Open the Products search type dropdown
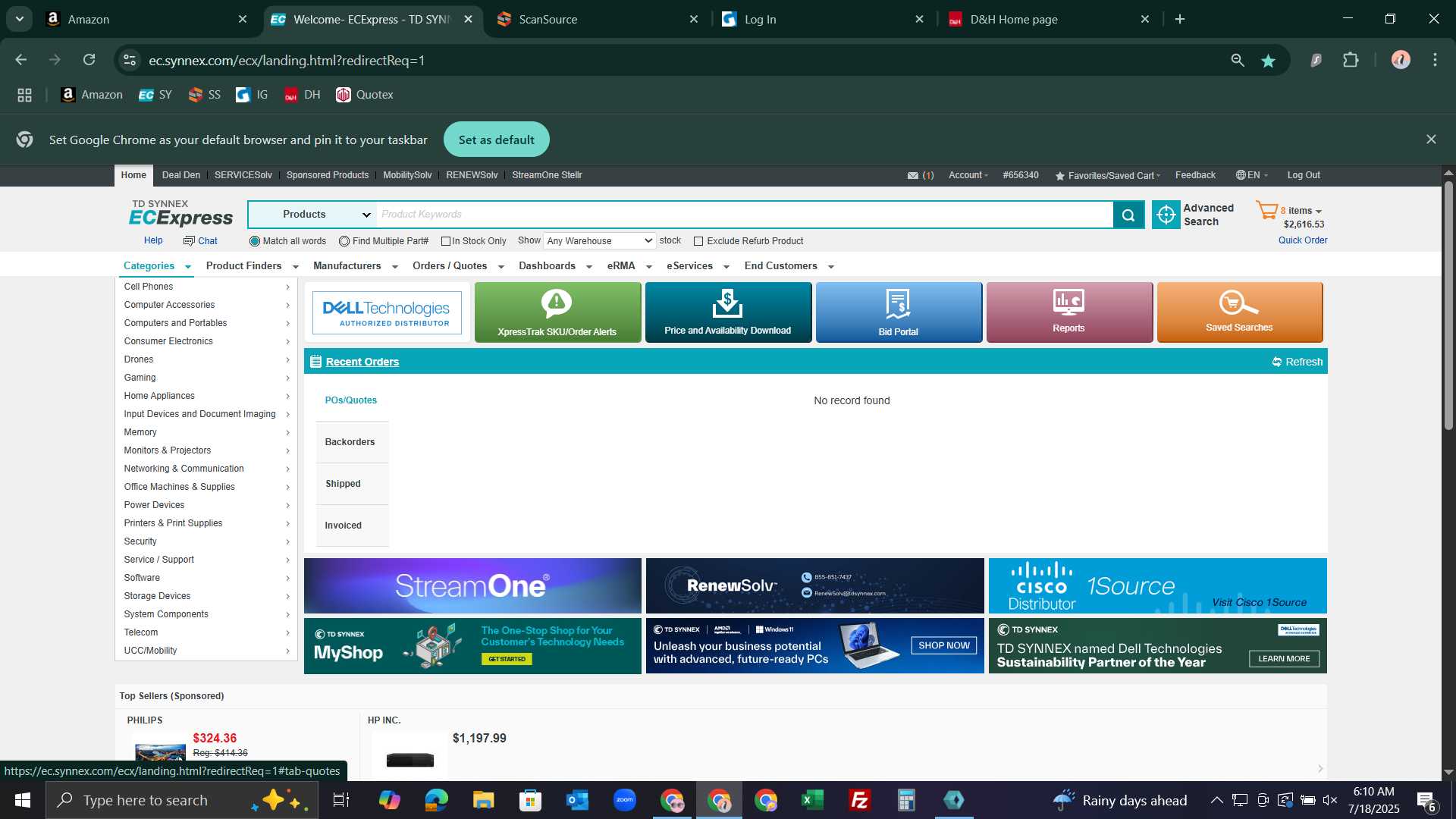 tap(312, 215)
